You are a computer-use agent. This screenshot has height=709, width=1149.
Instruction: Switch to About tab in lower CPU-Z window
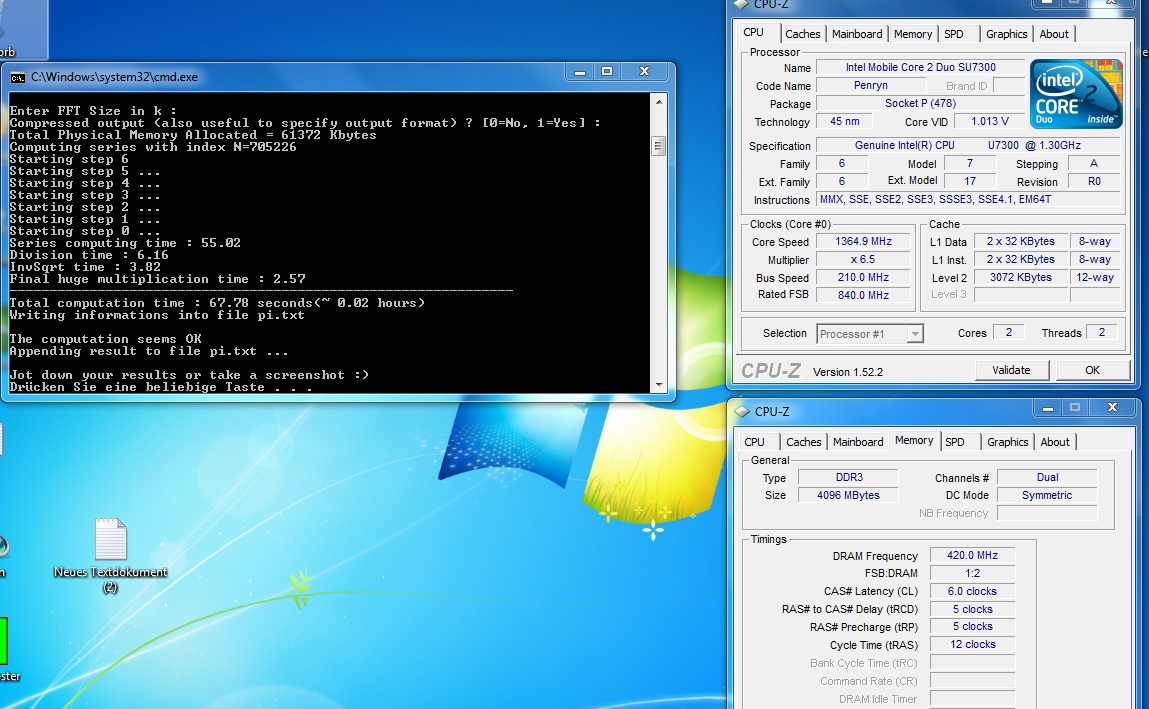coord(1054,442)
